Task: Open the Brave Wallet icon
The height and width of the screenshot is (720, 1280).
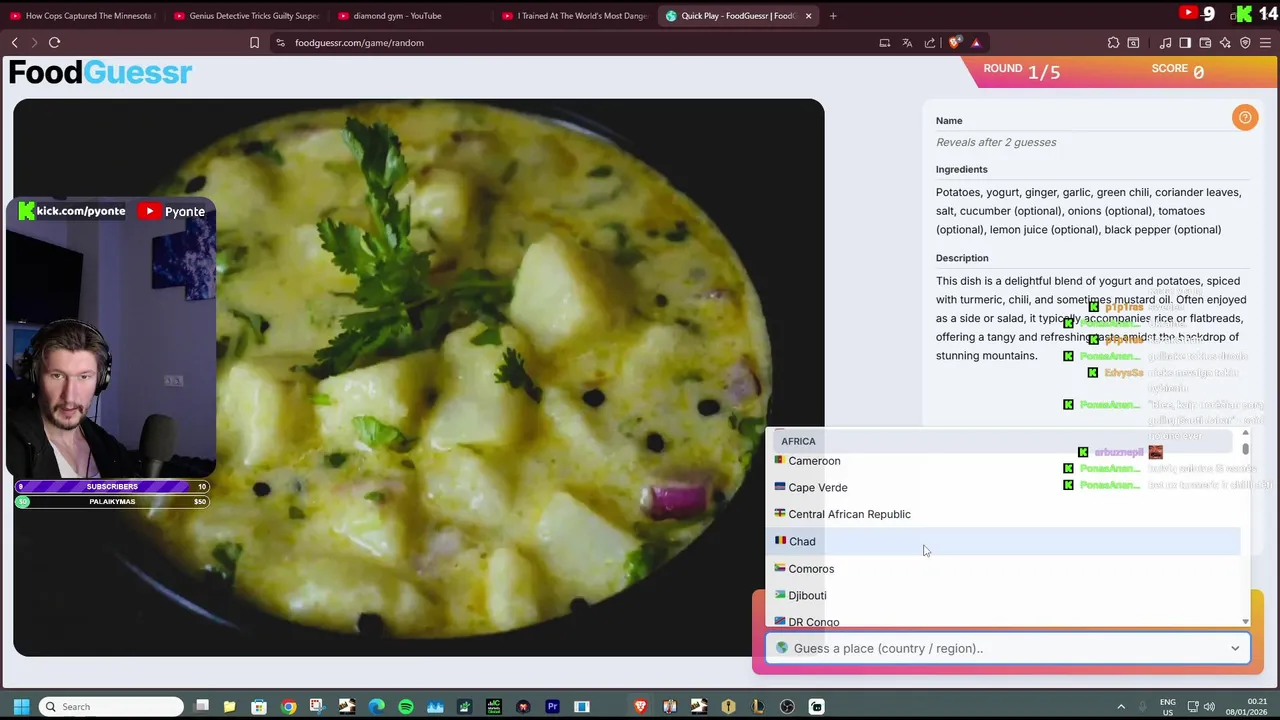Action: coord(1205,43)
